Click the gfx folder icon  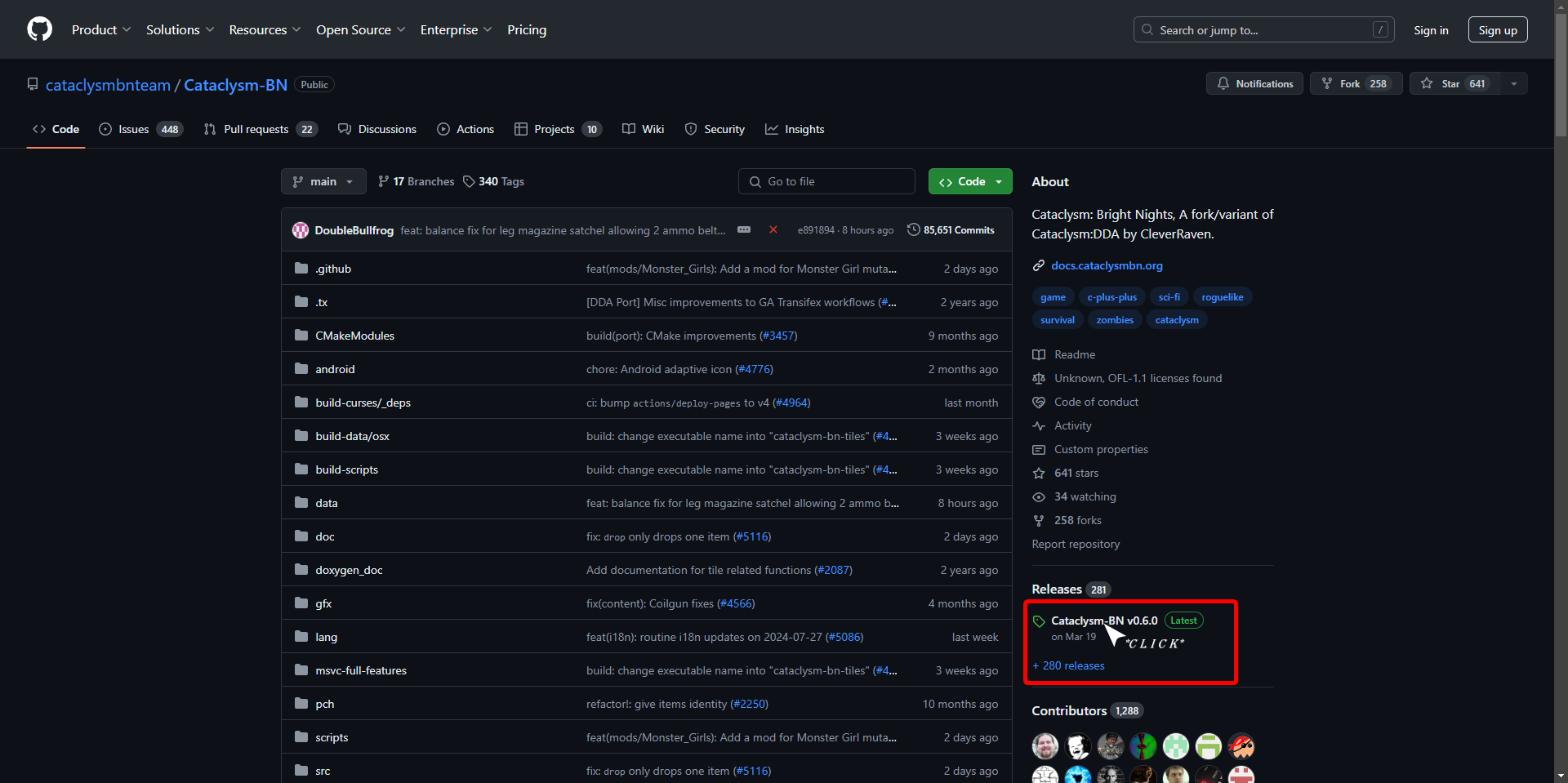click(x=301, y=603)
